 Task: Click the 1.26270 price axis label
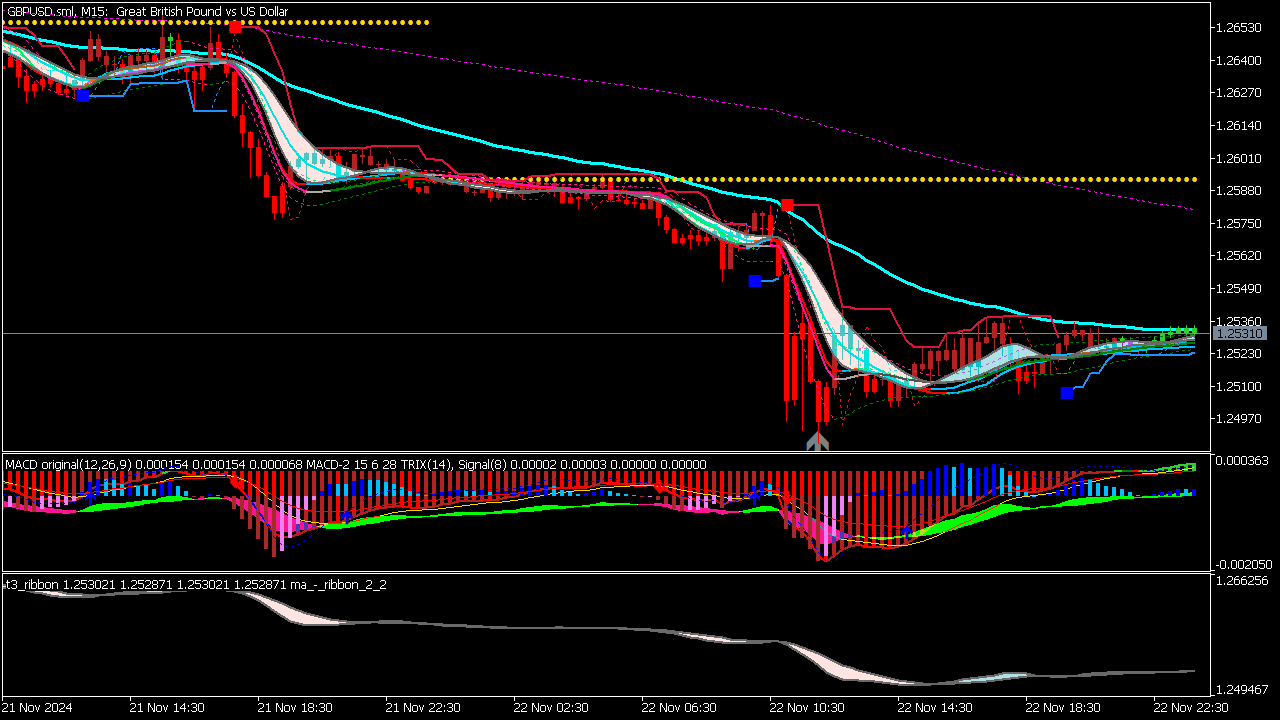tap(1237, 93)
